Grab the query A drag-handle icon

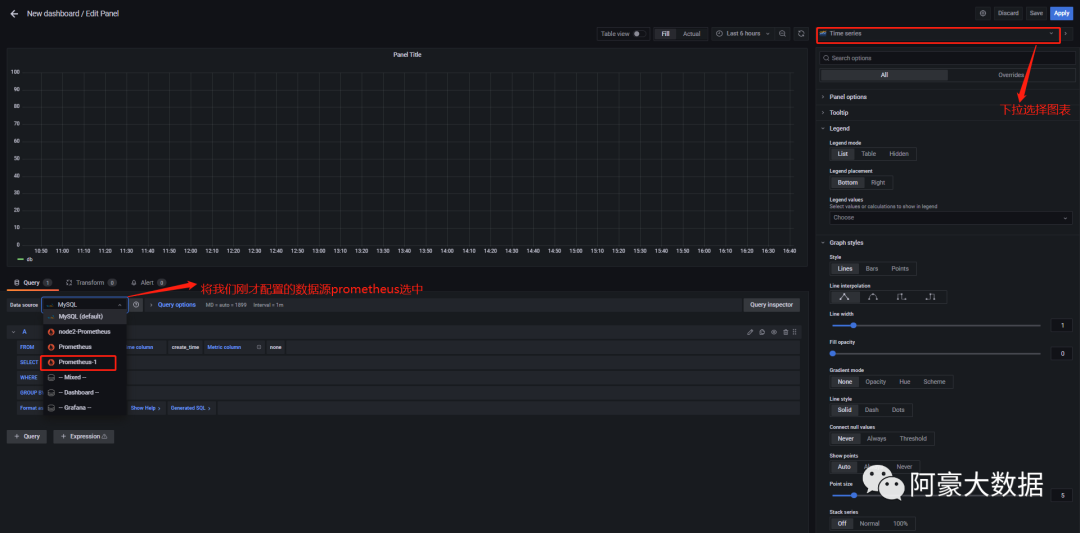(x=795, y=332)
